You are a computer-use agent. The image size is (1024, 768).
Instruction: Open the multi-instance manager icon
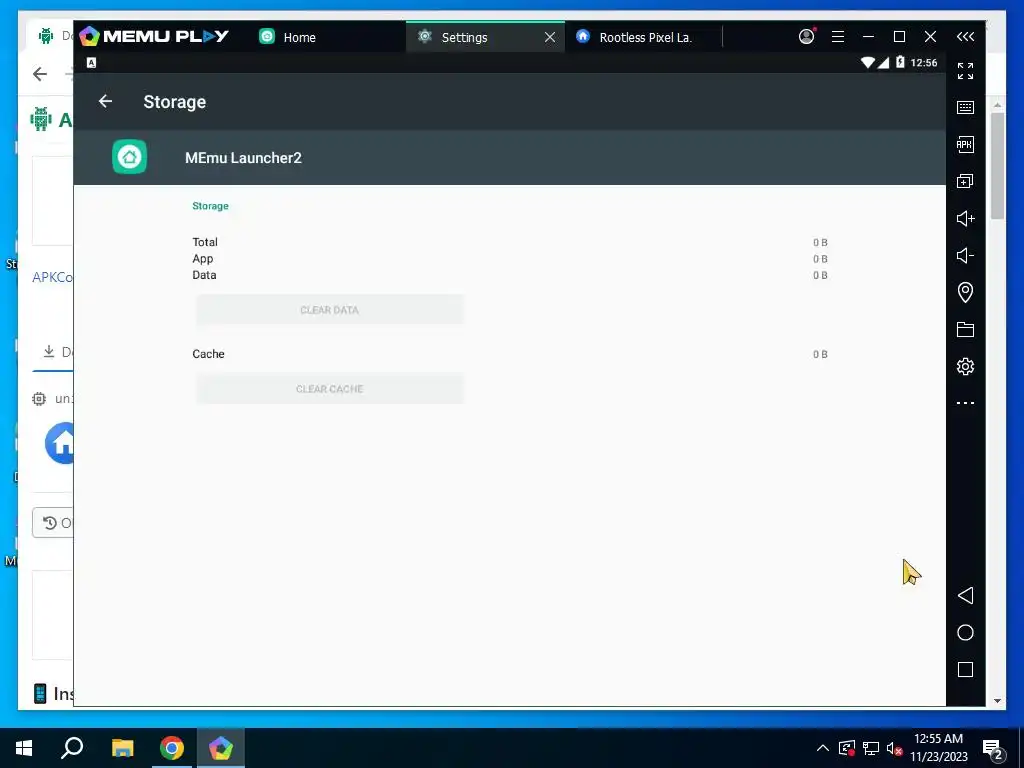click(x=965, y=181)
